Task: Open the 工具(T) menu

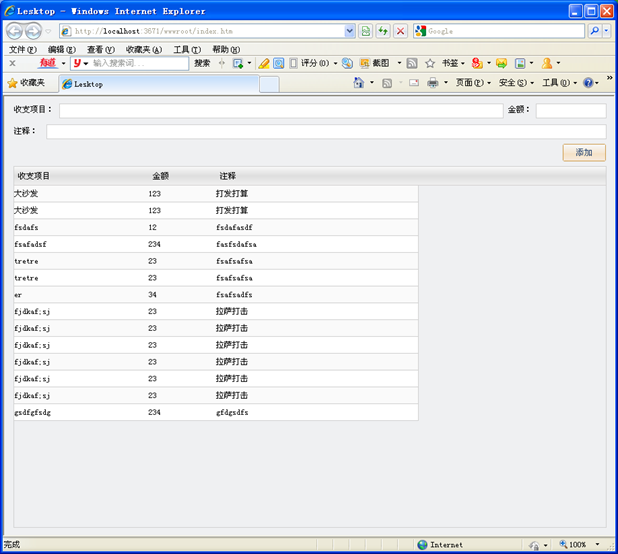Action: (187, 50)
